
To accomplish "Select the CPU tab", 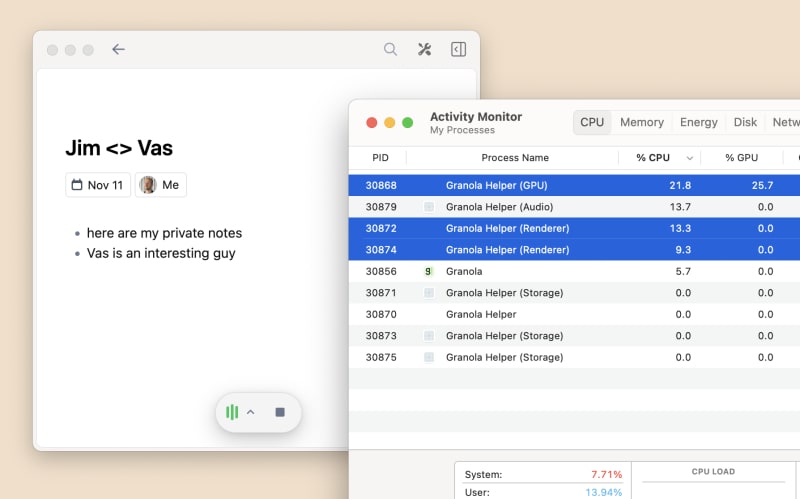I will pos(592,122).
